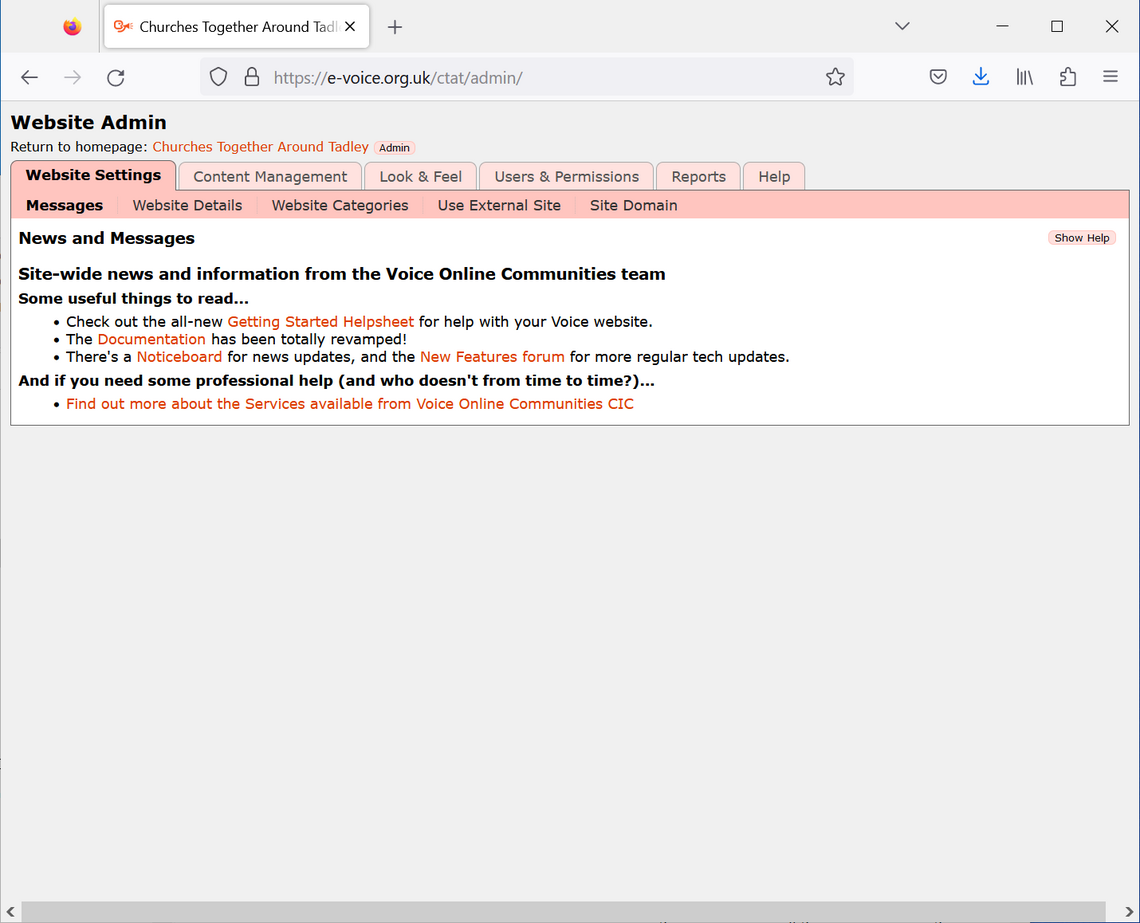Minimize the Firefox window

click(1002, 26)
